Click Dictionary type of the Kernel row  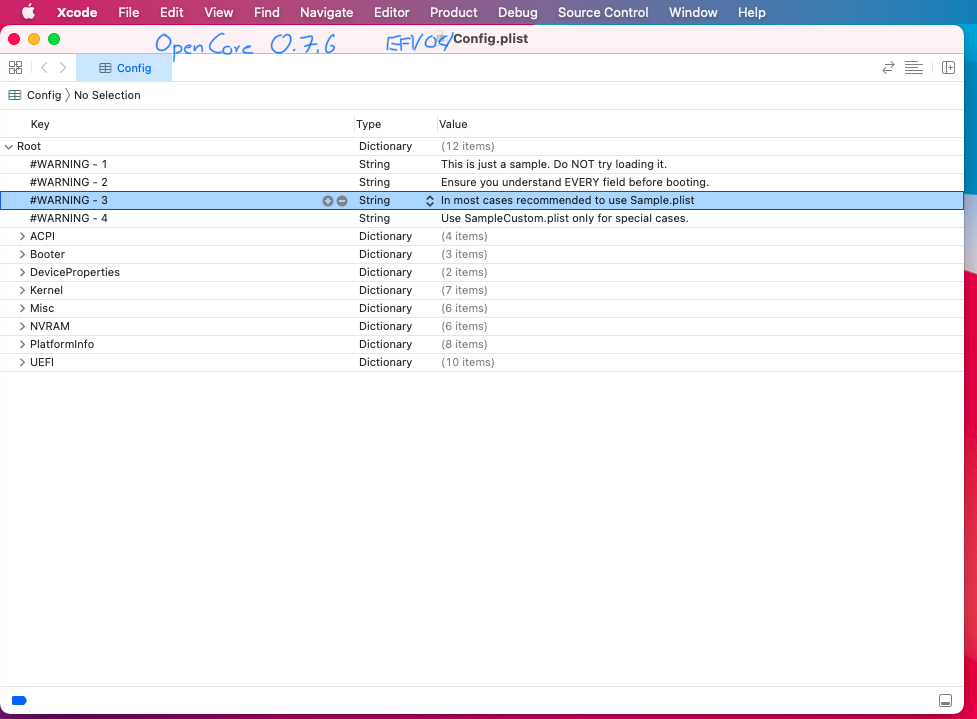click(x=385, y=290)
